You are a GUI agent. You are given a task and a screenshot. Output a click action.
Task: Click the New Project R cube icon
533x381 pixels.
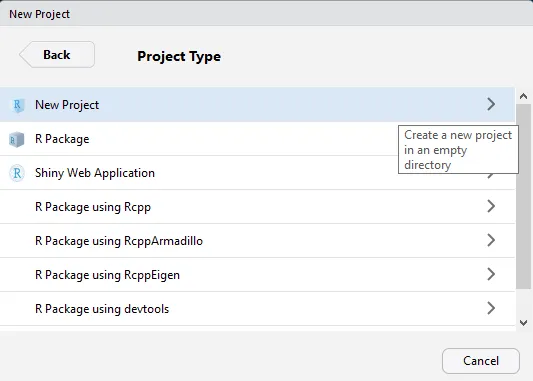[x=17, y=105]
